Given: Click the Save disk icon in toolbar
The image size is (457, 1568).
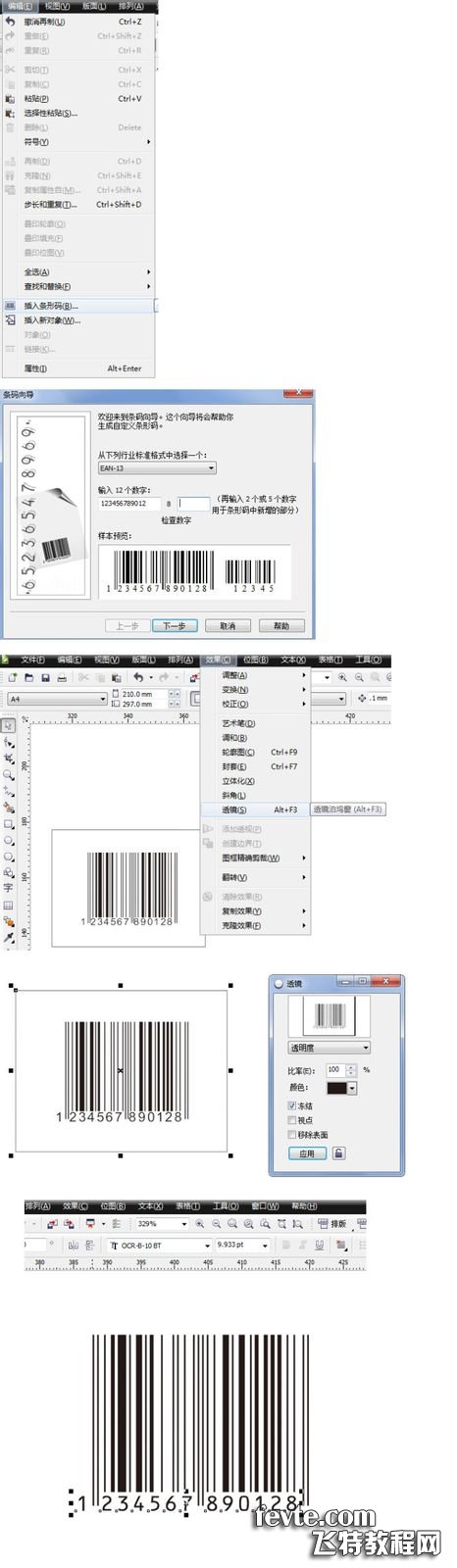Looking at the screenshot, I should pyautogui.click(x=46, y=677).
